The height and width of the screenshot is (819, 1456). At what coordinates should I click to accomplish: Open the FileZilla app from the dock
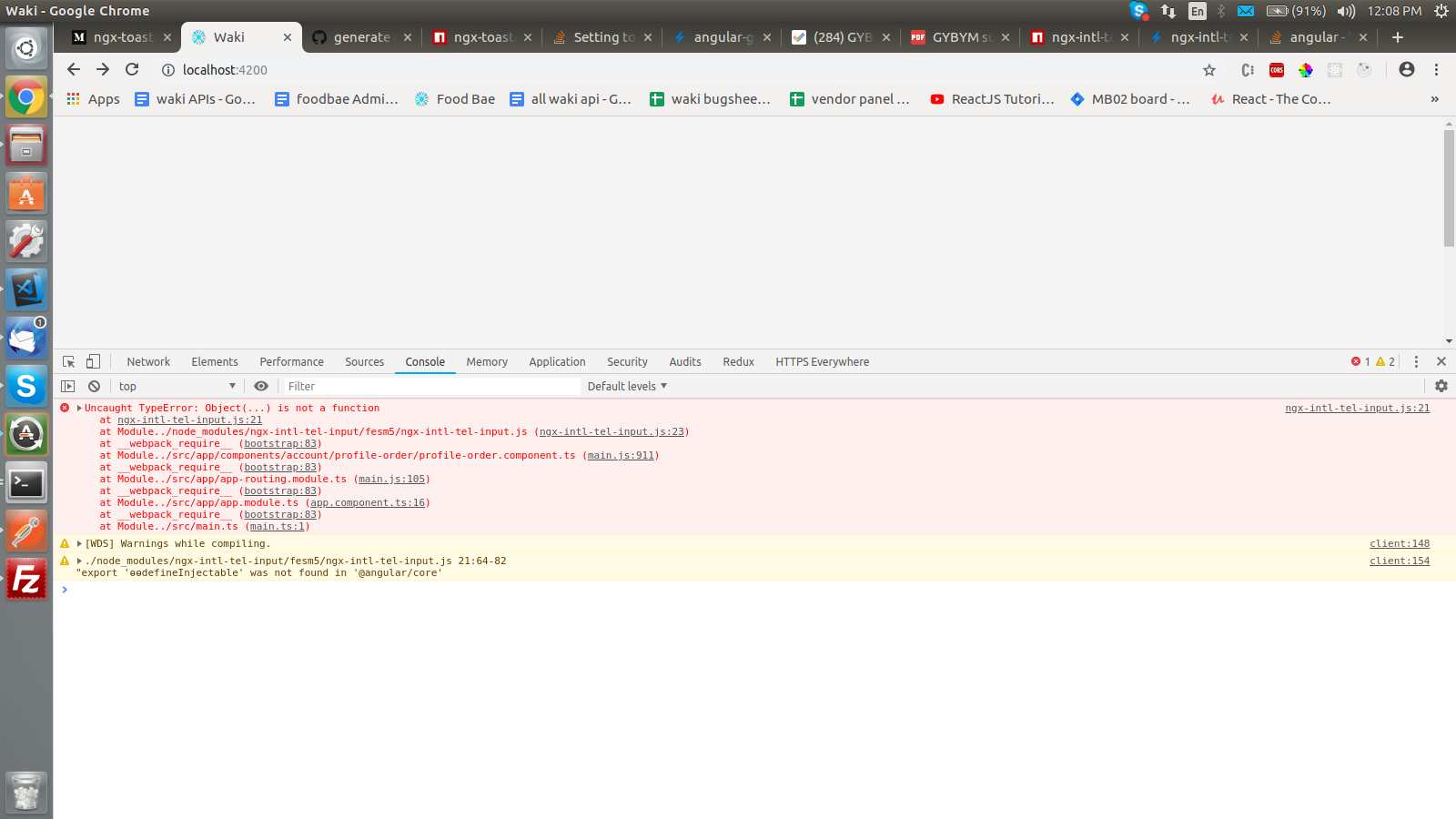pyautogui.click(x=25, y=579)
